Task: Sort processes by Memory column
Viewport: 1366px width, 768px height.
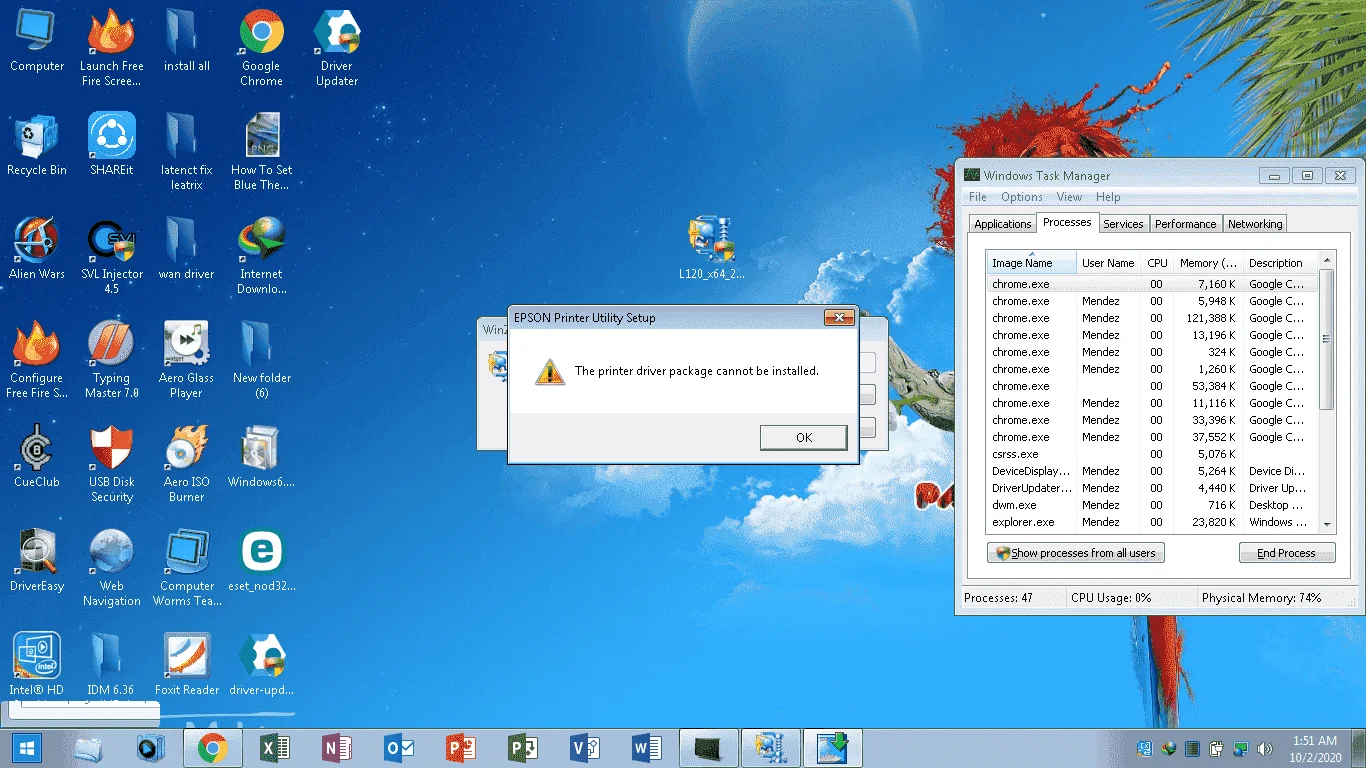Action: point(1208,263)
